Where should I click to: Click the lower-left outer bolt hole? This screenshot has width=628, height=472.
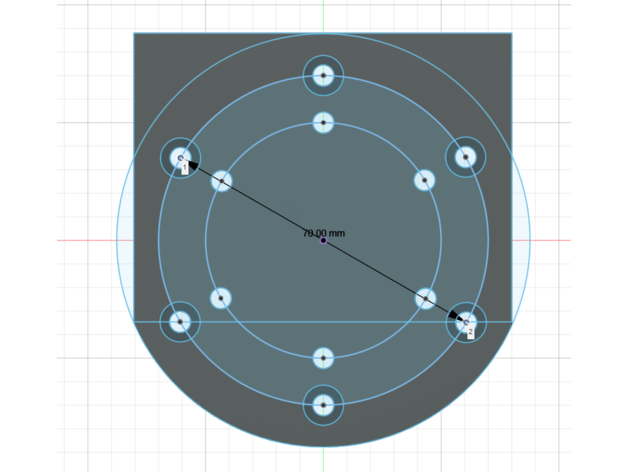[180, 322]
